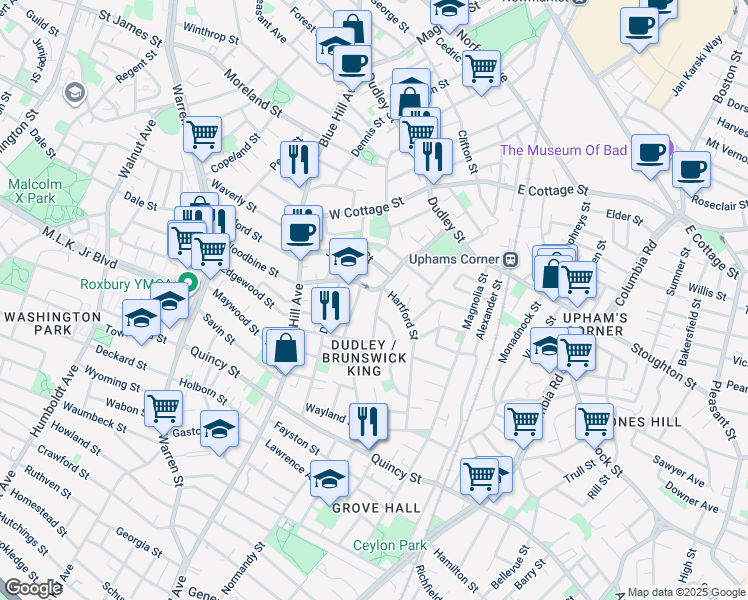Open the restaurant marker near Wayland St
Screen dimensions: 748x600
(368, 420)
